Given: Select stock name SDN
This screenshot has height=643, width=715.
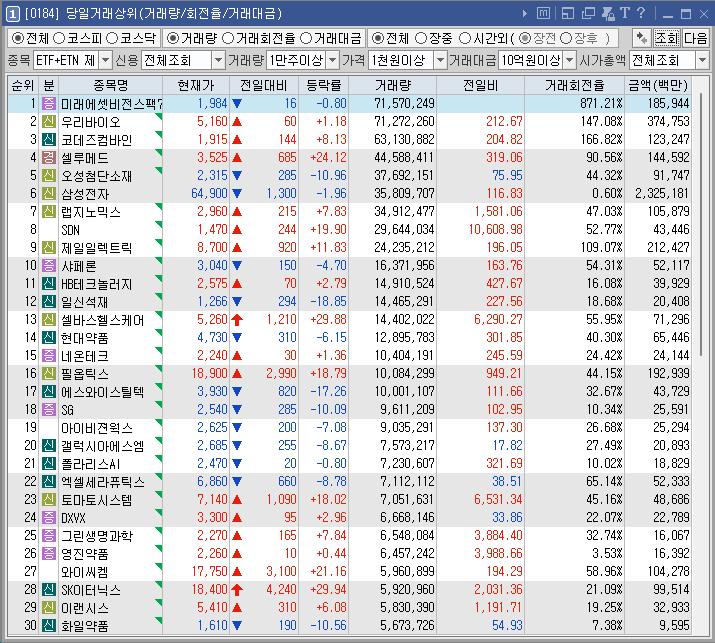Looking at the screenshot, I should tap(71, 230).
